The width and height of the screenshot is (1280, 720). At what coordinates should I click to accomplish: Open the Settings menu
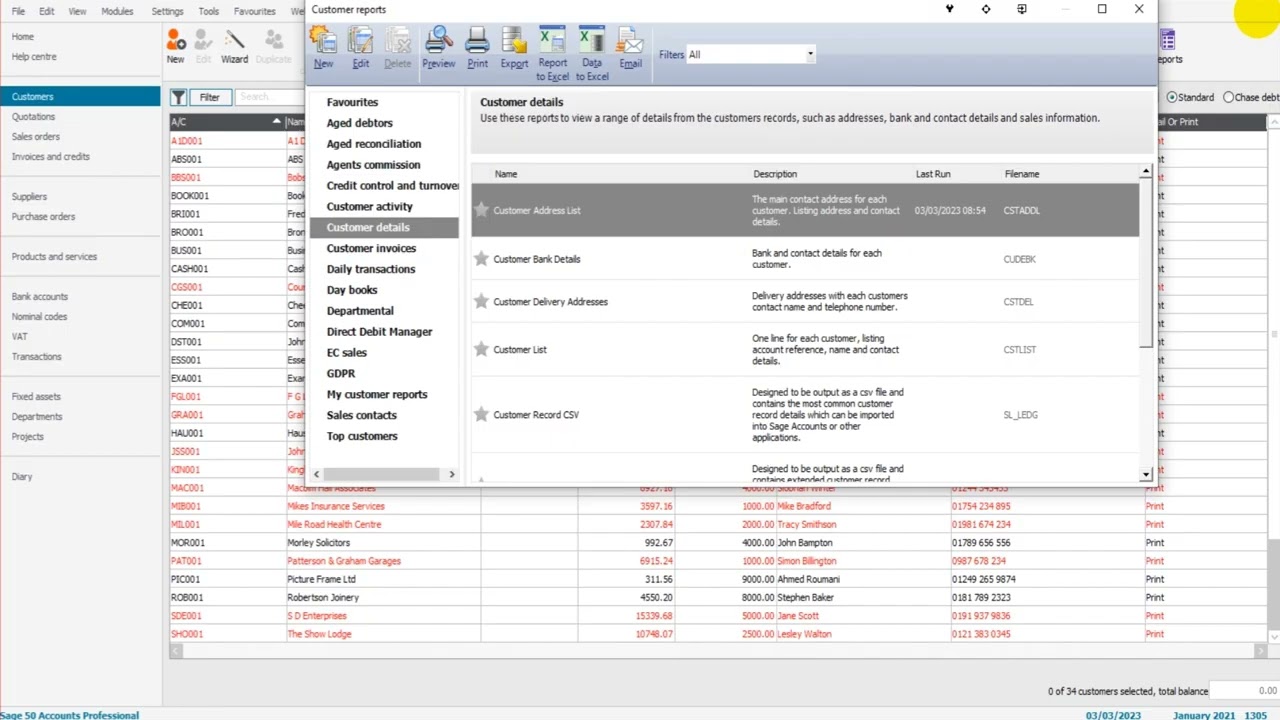tap(167, 11)
